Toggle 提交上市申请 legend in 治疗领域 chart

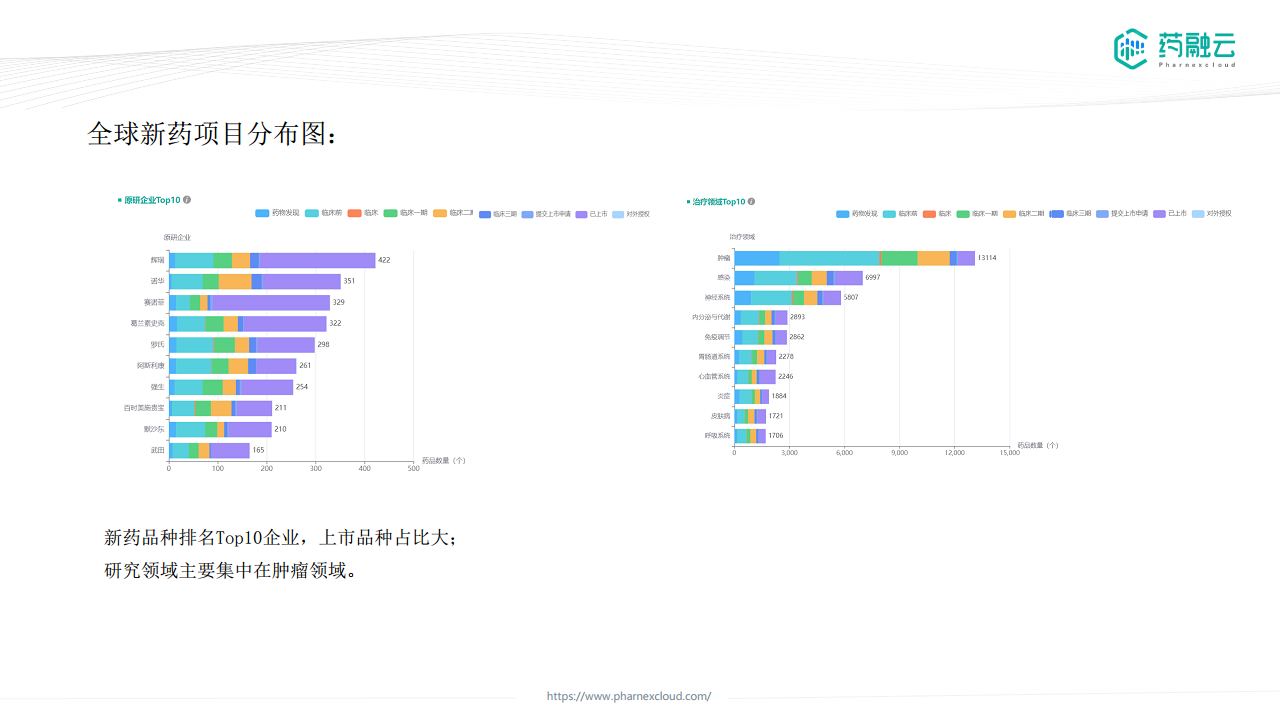(x=1123, y=214)
